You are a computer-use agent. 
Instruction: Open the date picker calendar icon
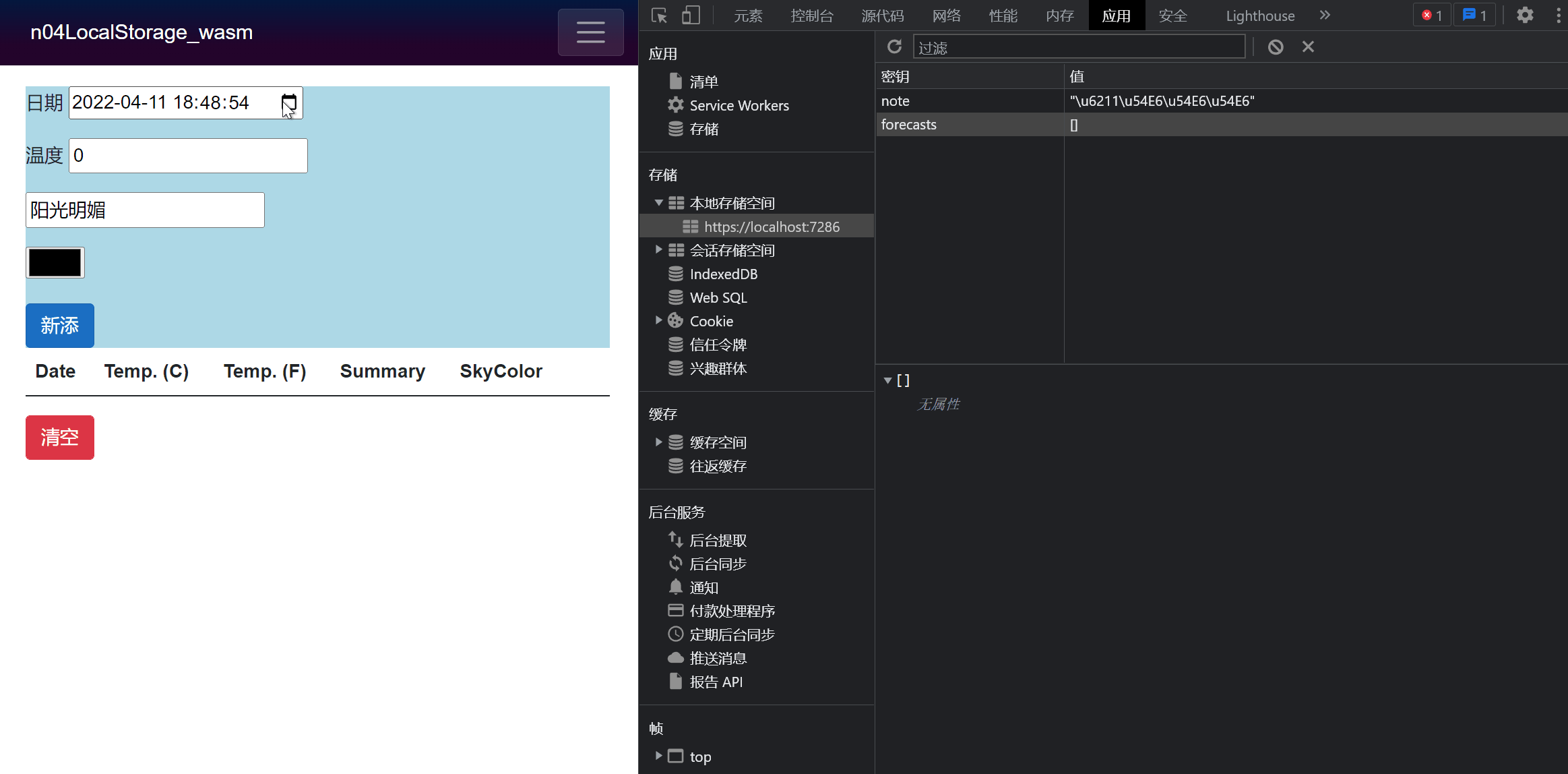(x=288, y=102)
